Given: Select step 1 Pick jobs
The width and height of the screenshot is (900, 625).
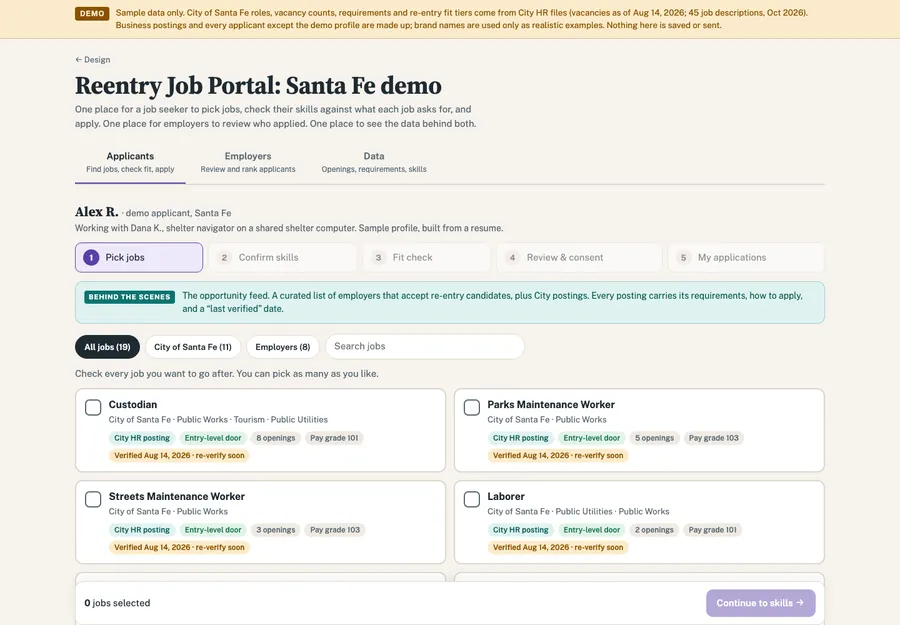Looking at the screenshot, I should click(139, 258).
